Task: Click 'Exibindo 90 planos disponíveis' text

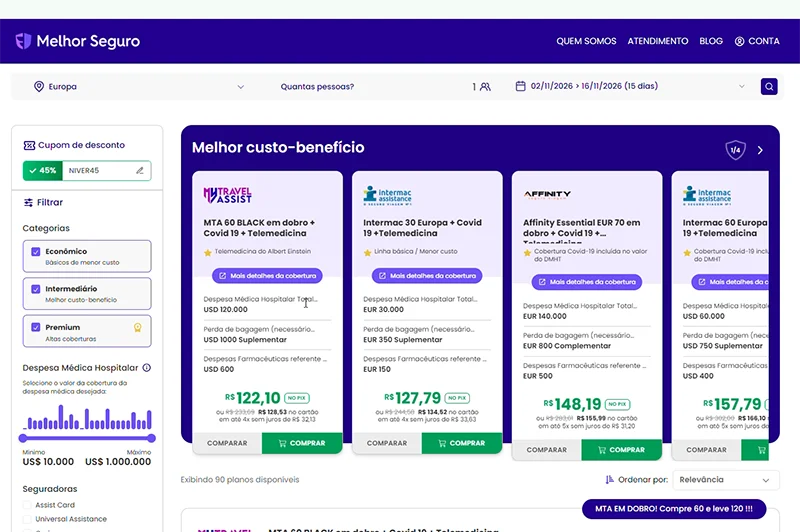Action: coord(240,480)
